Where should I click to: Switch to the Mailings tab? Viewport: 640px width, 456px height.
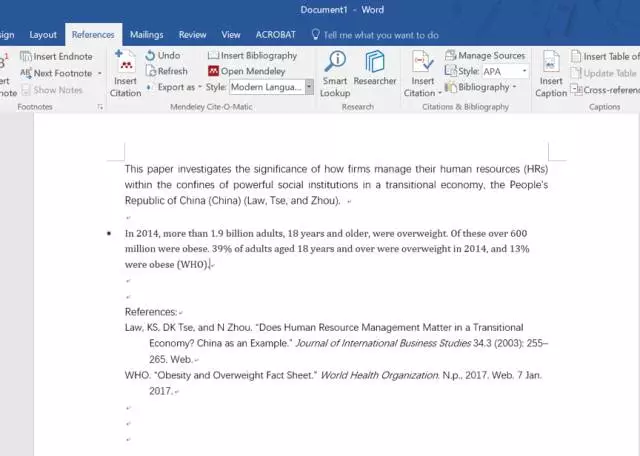147,35
